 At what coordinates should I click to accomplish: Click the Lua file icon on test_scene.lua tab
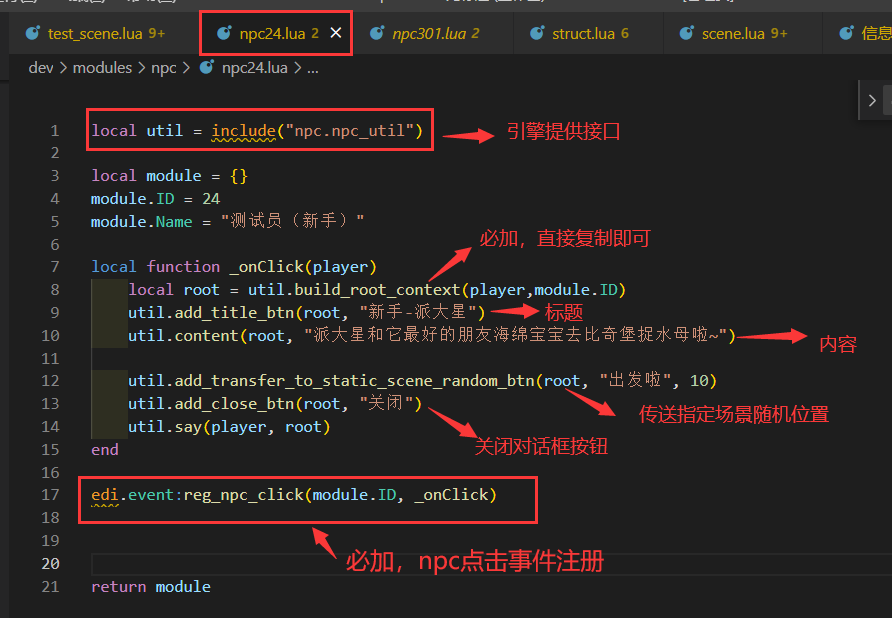pos(33,33)
